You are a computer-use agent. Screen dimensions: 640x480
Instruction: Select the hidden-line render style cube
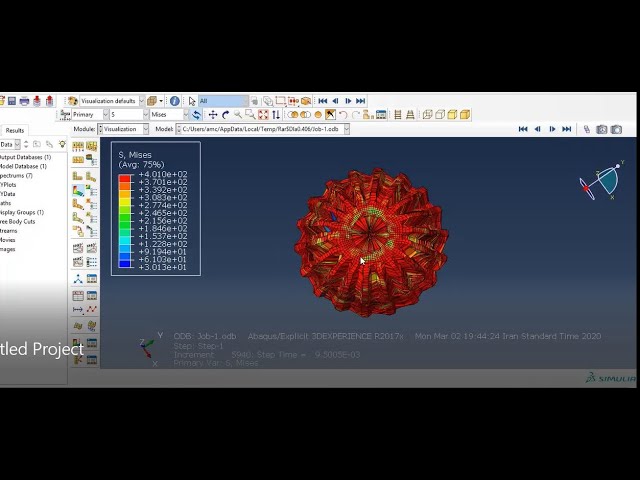click(440, 115)
